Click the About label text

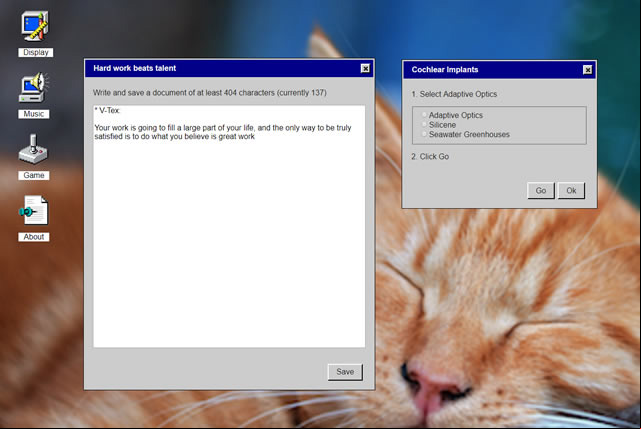tap(34, 237)
